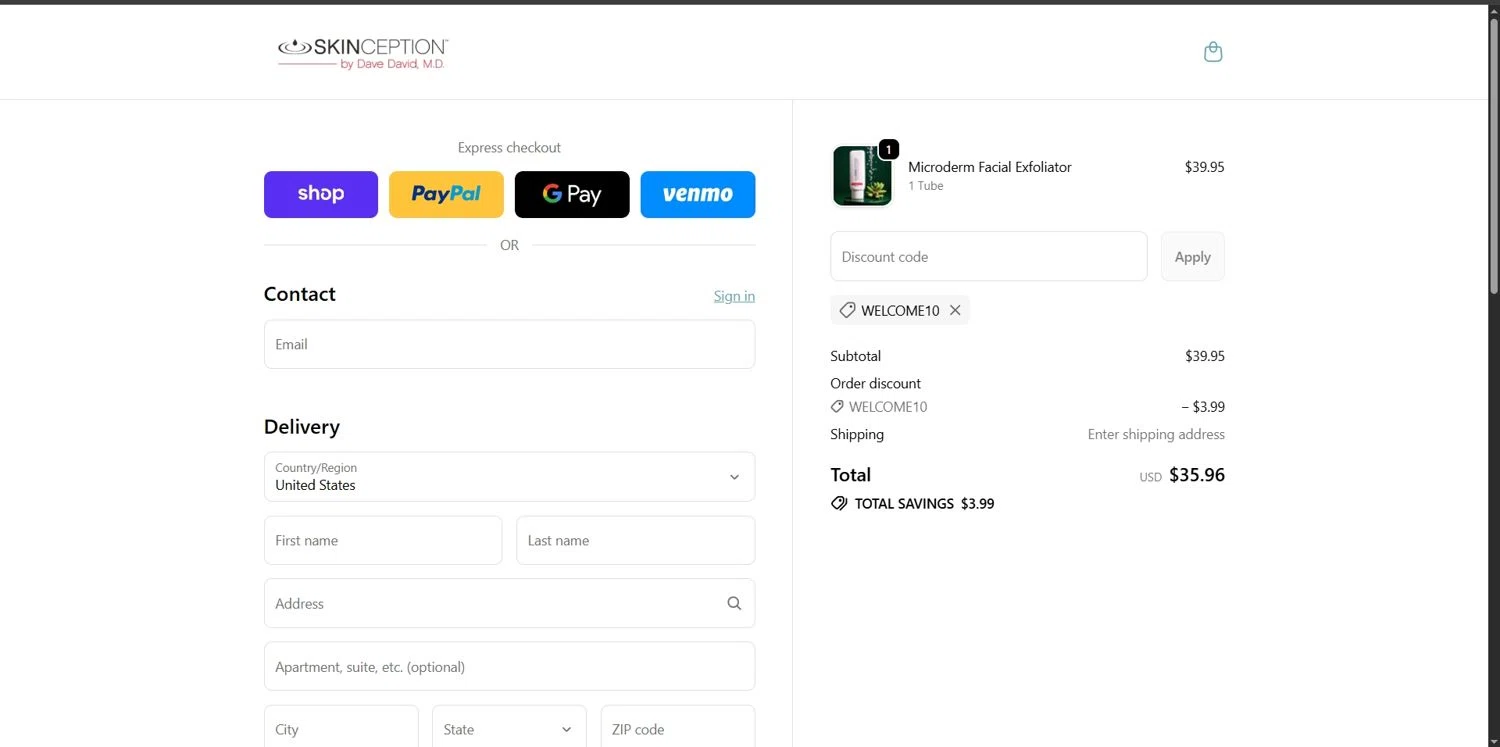Choose Venmo express checkout

[698, 194]
